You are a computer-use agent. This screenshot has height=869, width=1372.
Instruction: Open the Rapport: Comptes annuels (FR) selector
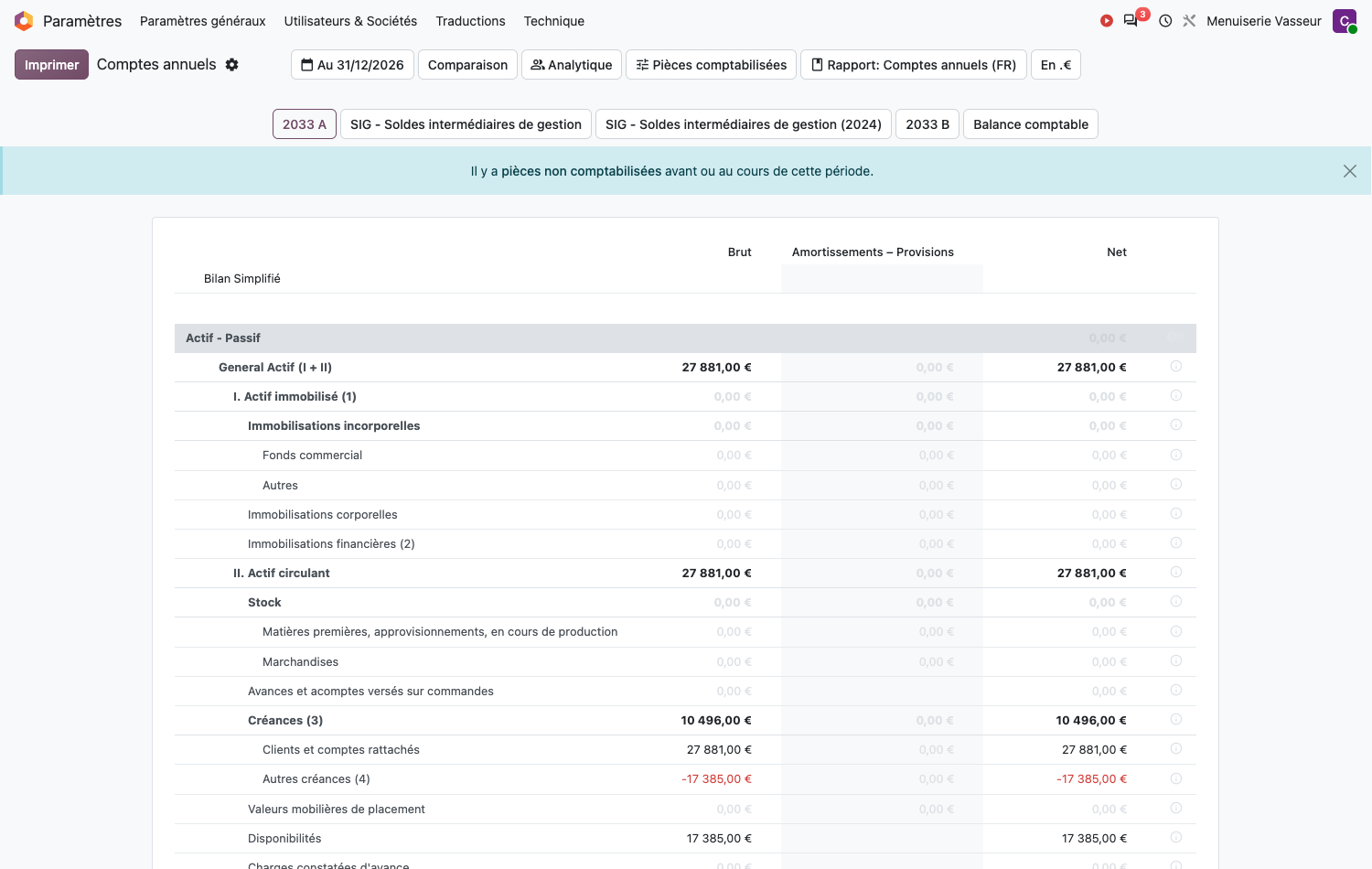tap(914, 65)
